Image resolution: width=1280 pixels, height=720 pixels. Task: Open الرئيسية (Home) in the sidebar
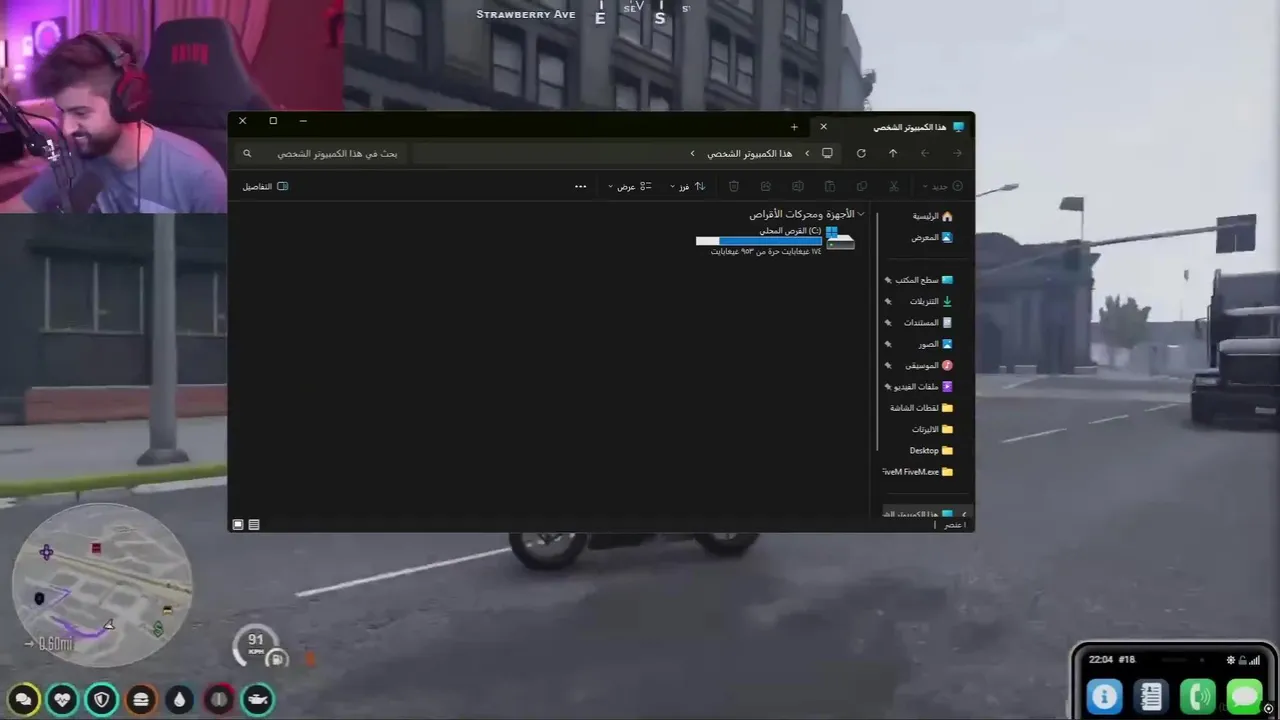[x=932, y=216]
